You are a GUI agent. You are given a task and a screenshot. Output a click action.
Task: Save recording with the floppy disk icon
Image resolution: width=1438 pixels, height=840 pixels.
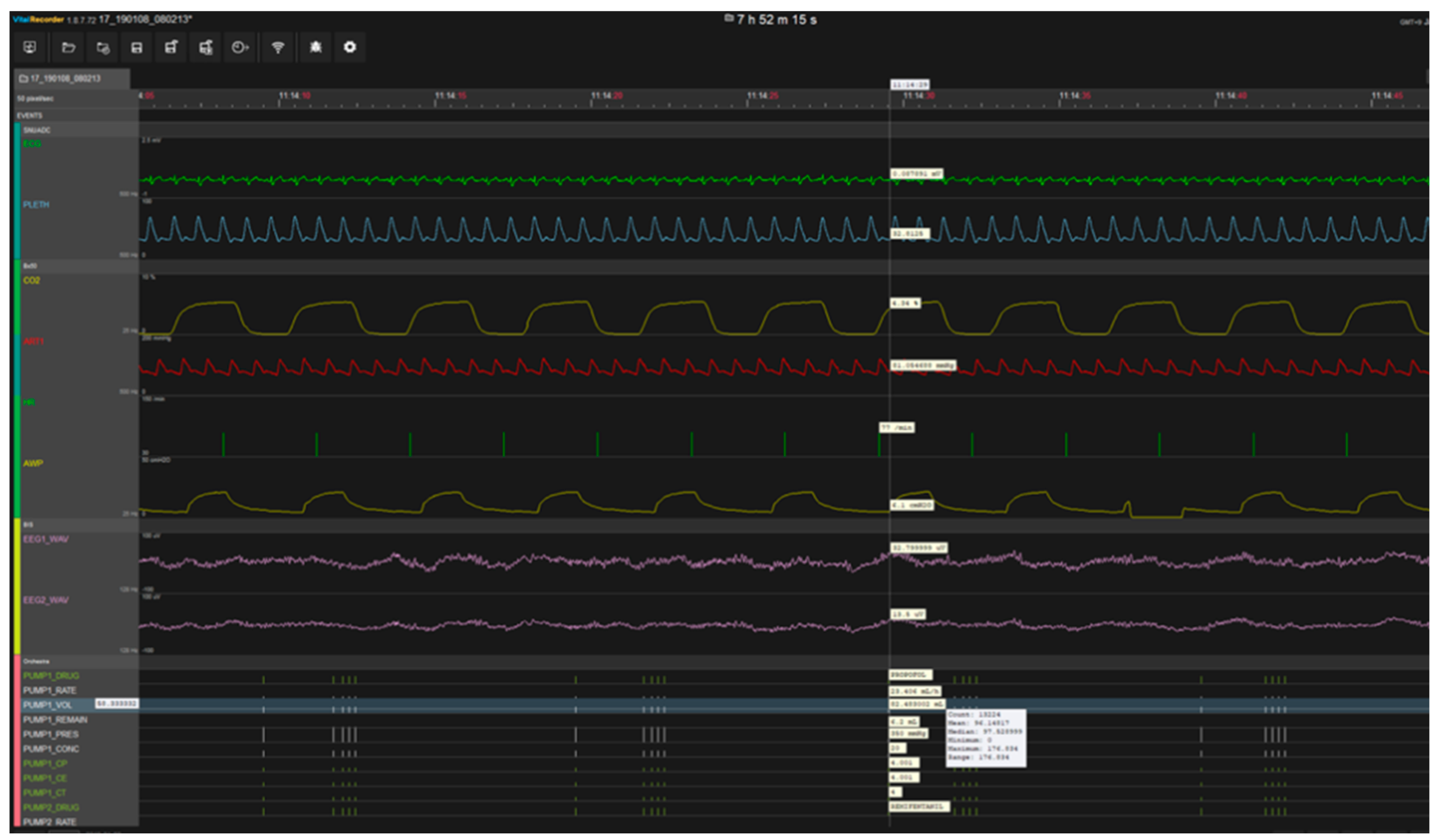[x=136, y=47]
